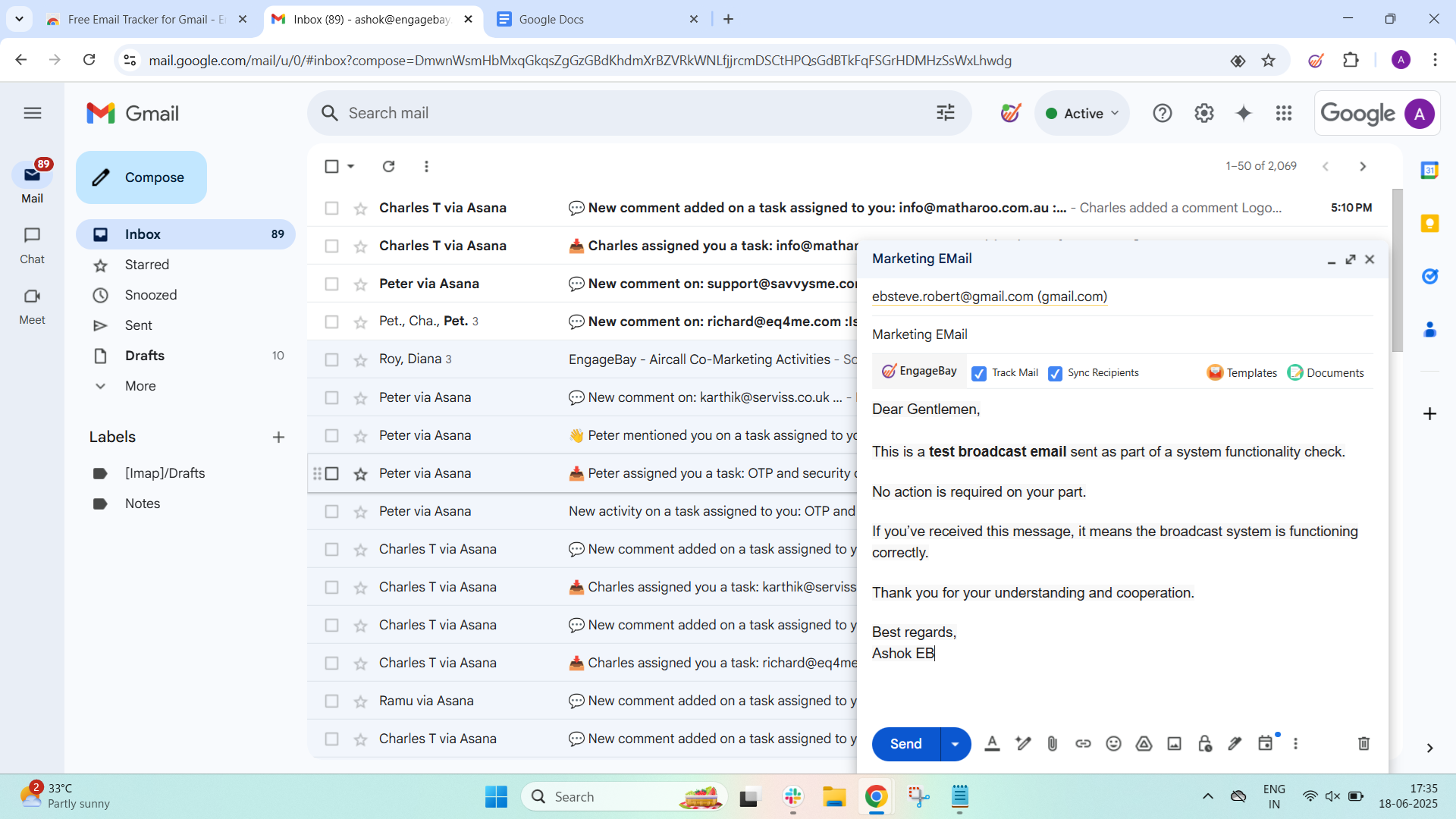Uncheck the Sync Recipients checkbox

coord(1055,373)
